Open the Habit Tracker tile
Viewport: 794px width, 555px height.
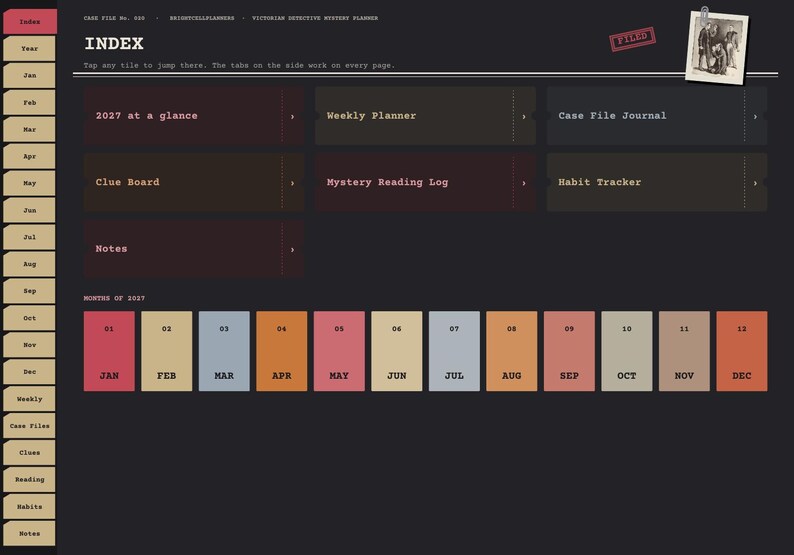657,182
